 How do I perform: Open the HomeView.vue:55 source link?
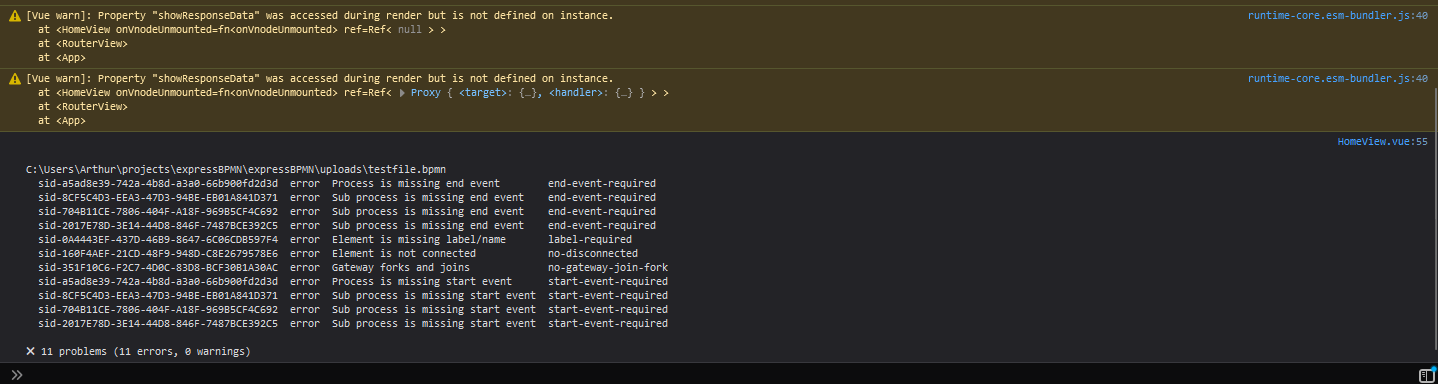pos(1383,142)
